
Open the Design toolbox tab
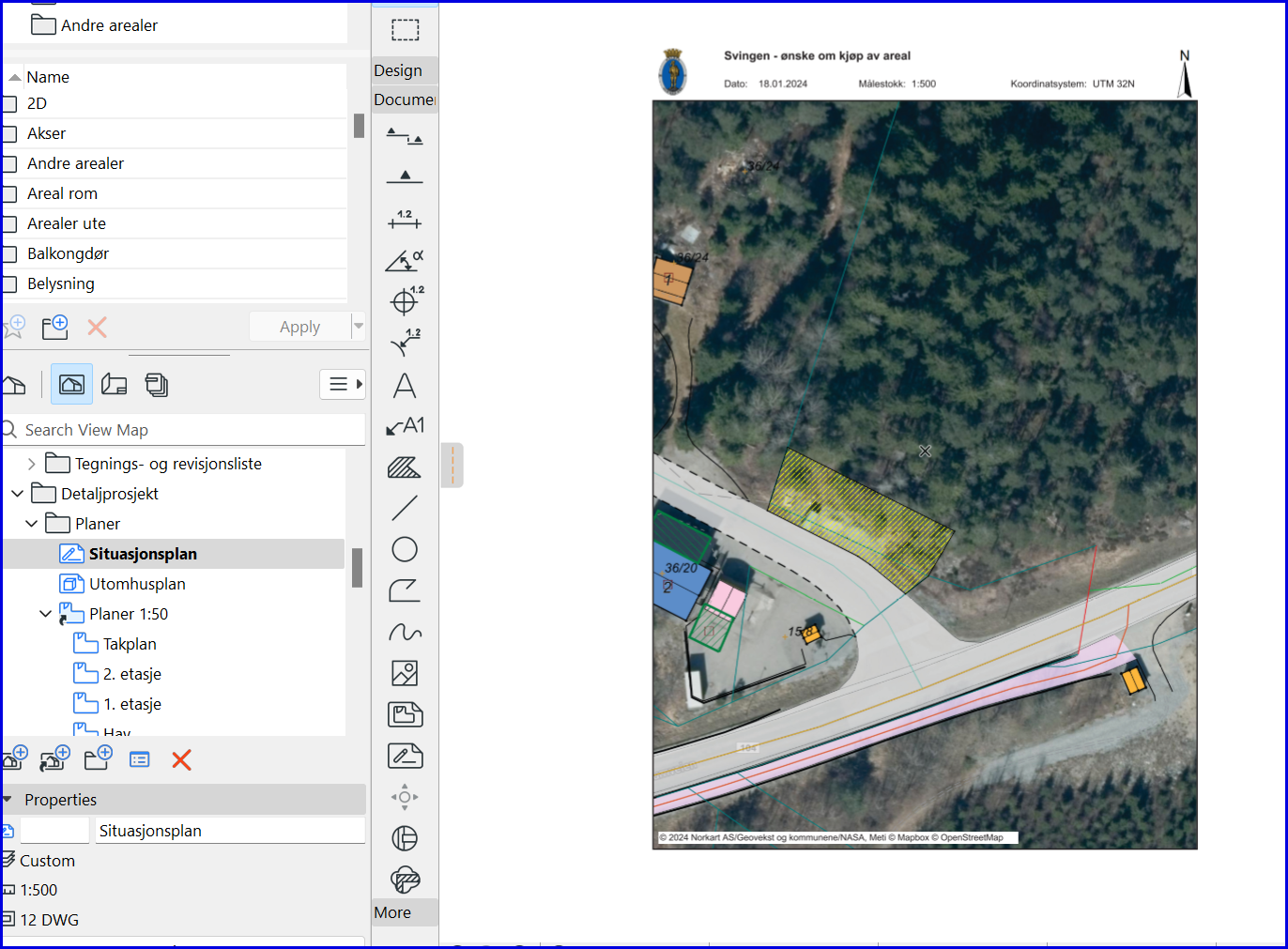(398, 70)
